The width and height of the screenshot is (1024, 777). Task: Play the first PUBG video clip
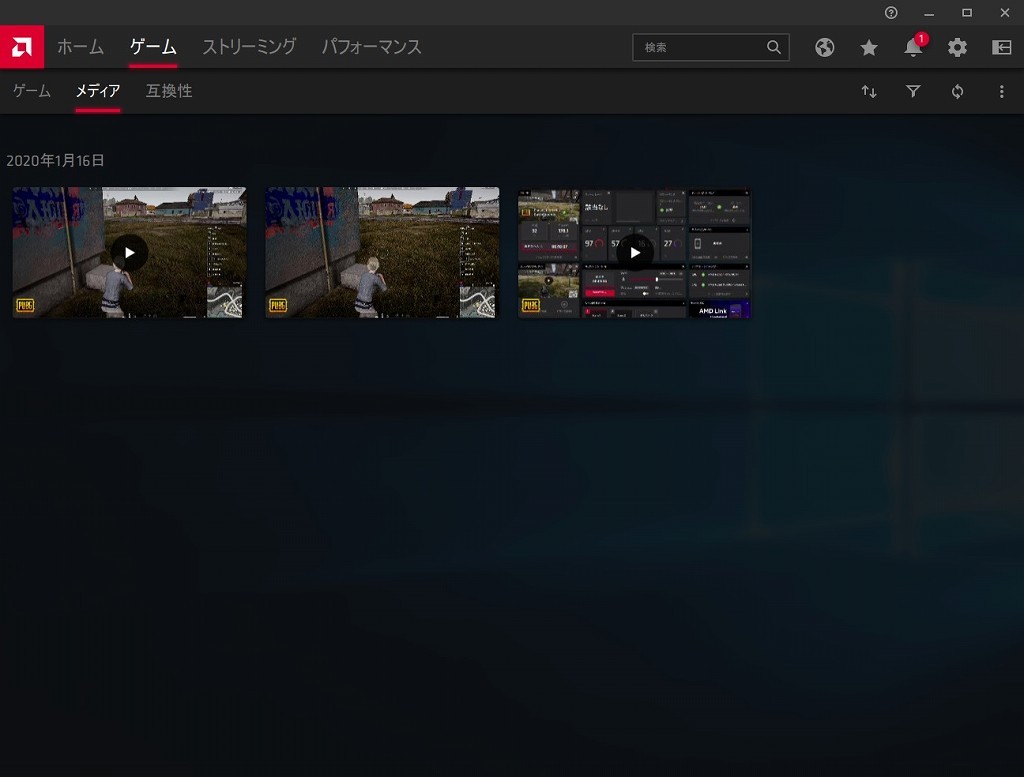(129, 253)
